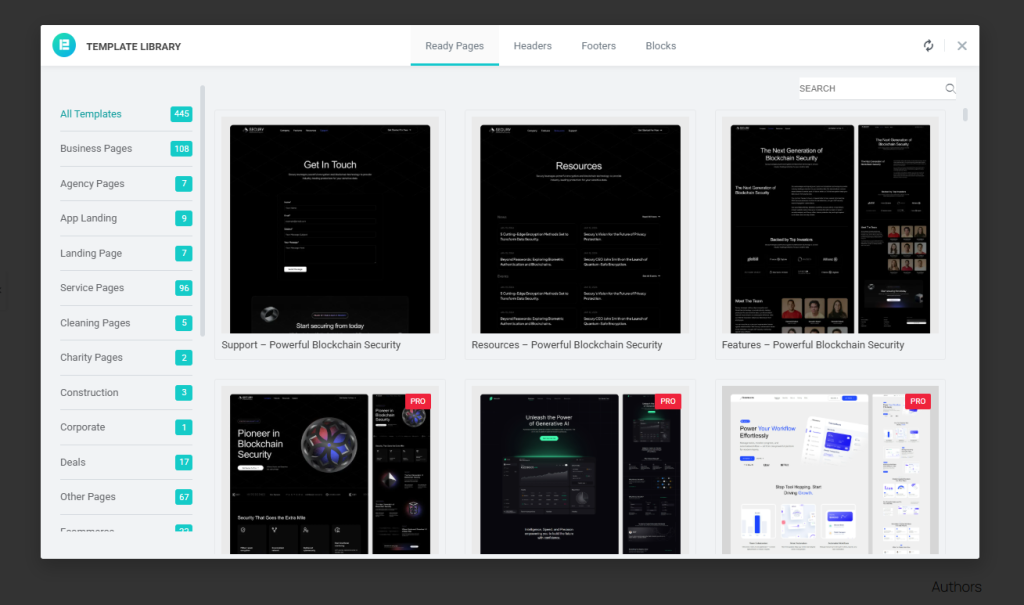Click the 445 count badge
This screenshot has height=605, width=1024.
(181, 114)
